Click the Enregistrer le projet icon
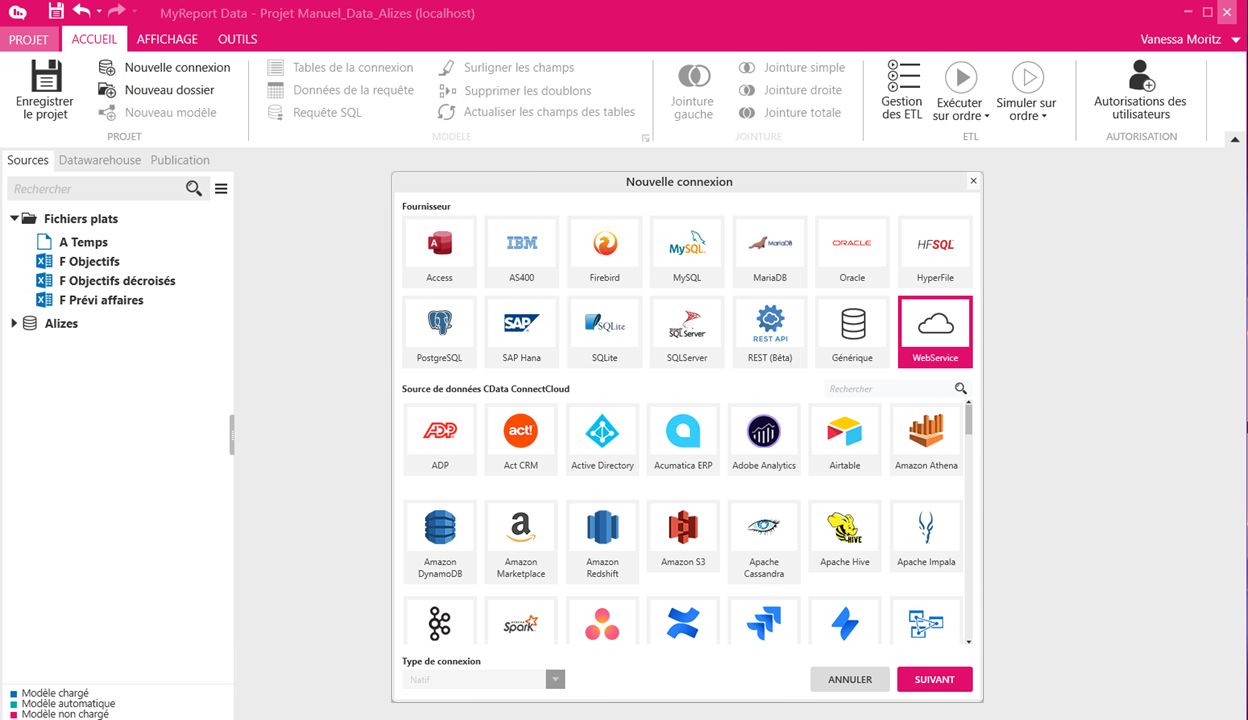This screenshot has width=1248, height=720. pos(46,76)
